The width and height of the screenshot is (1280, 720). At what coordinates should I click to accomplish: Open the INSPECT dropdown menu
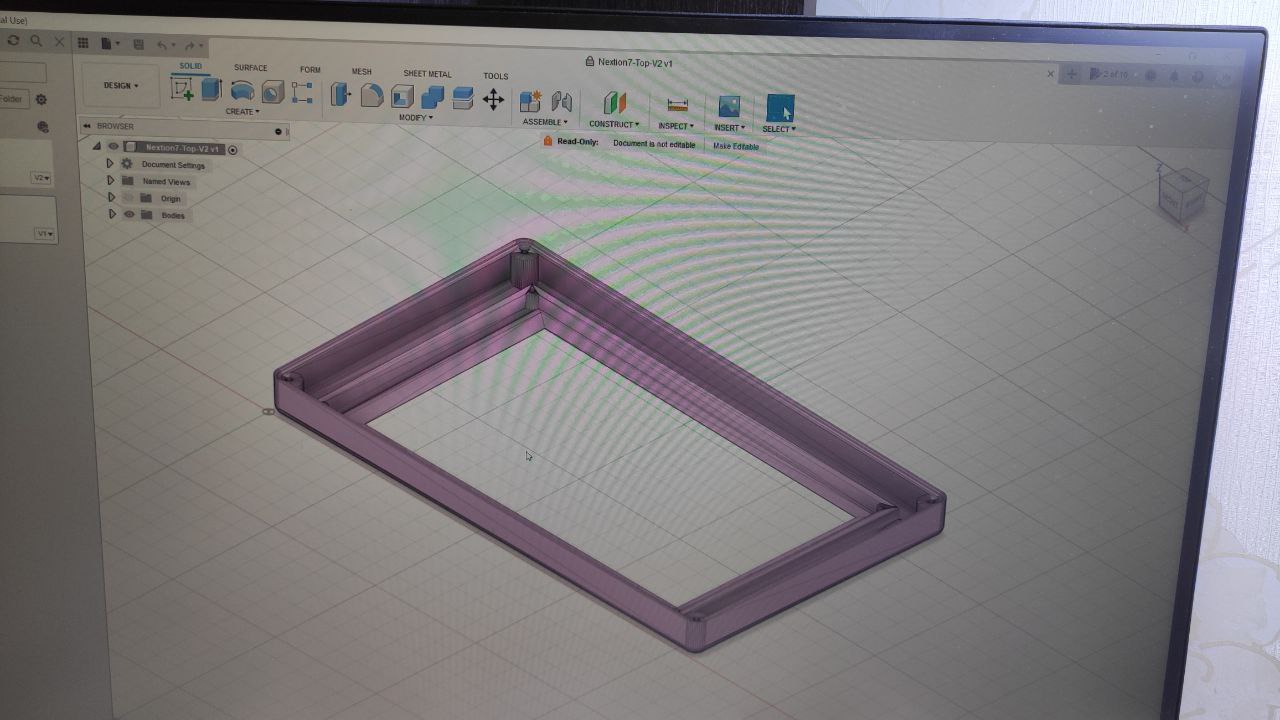676,126
